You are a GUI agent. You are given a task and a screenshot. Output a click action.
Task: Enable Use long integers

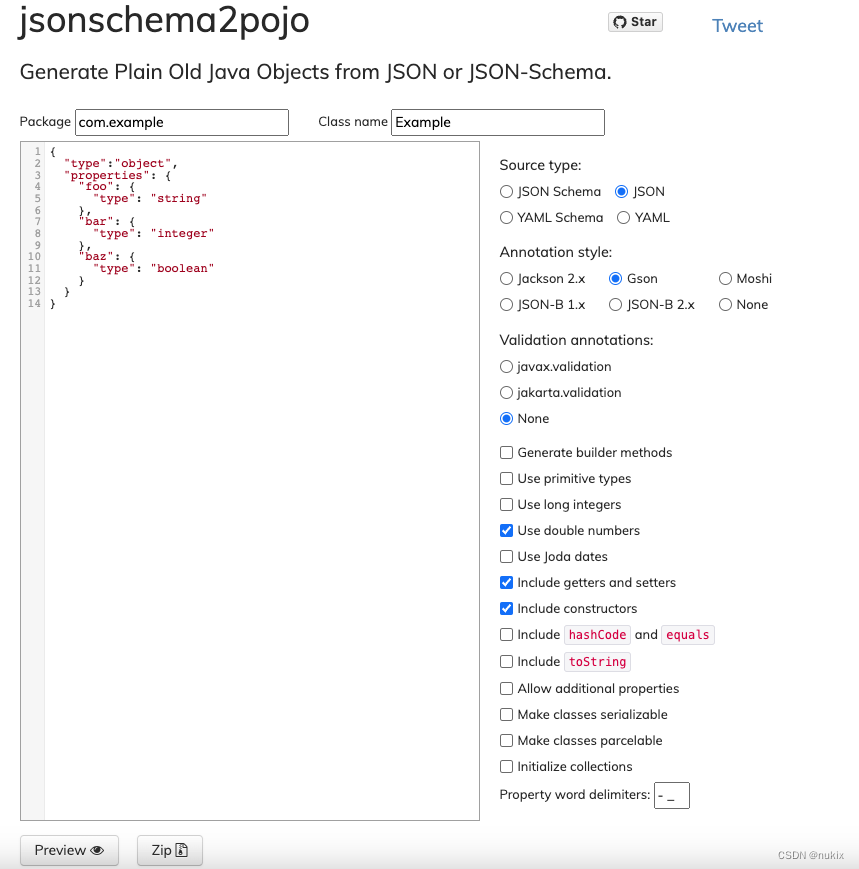506,505
